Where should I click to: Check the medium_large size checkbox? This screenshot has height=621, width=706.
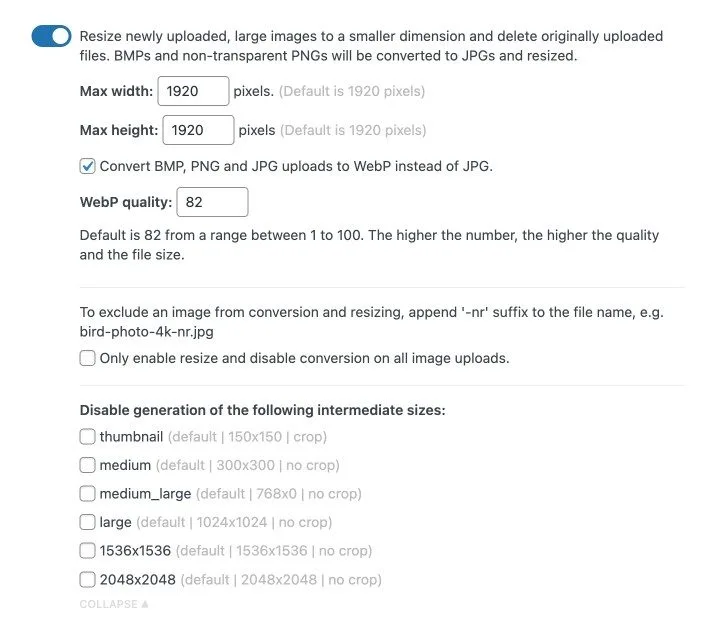[88, 494]
